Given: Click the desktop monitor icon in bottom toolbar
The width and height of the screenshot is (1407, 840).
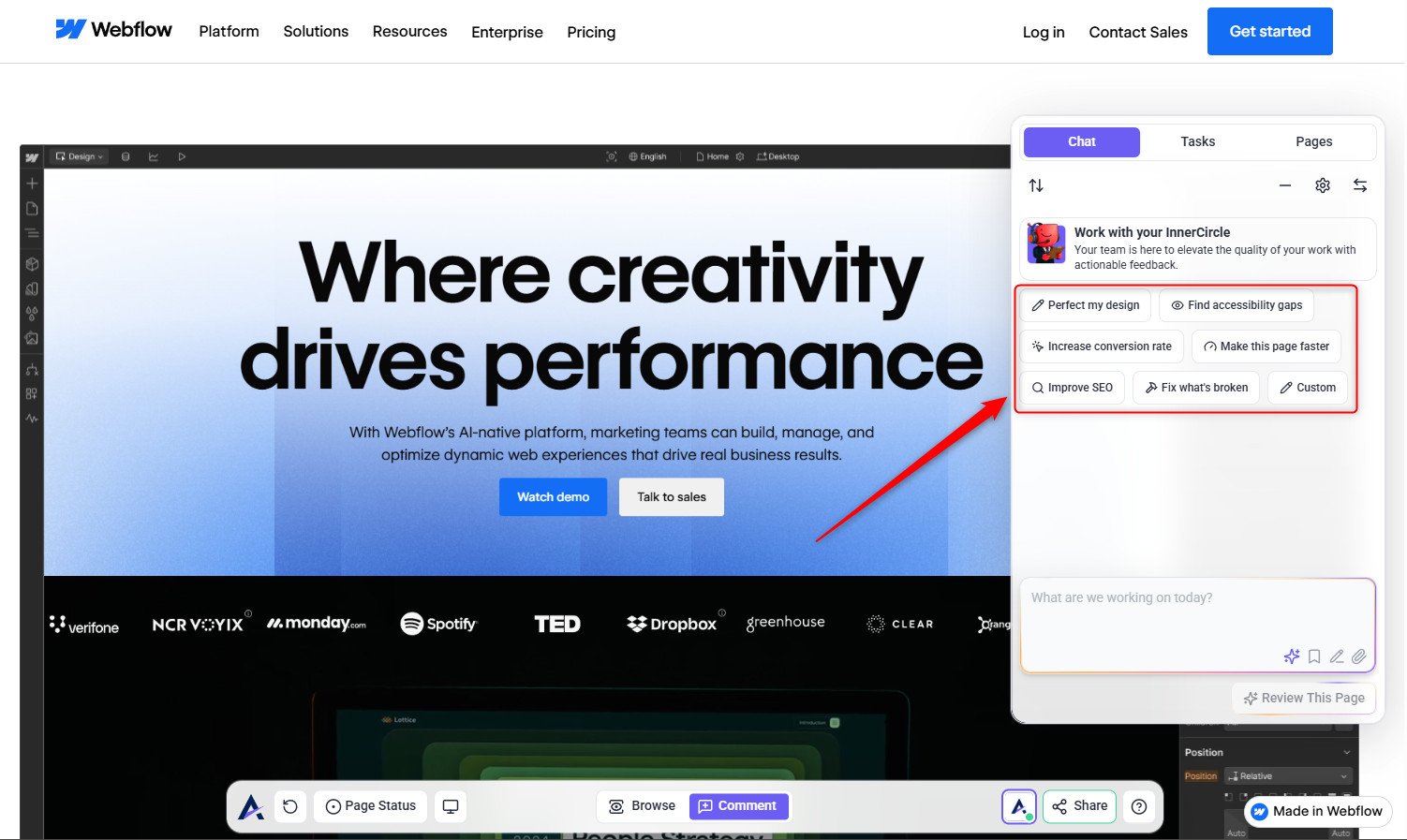Looking at the screenshot, I should coord(451,806).
